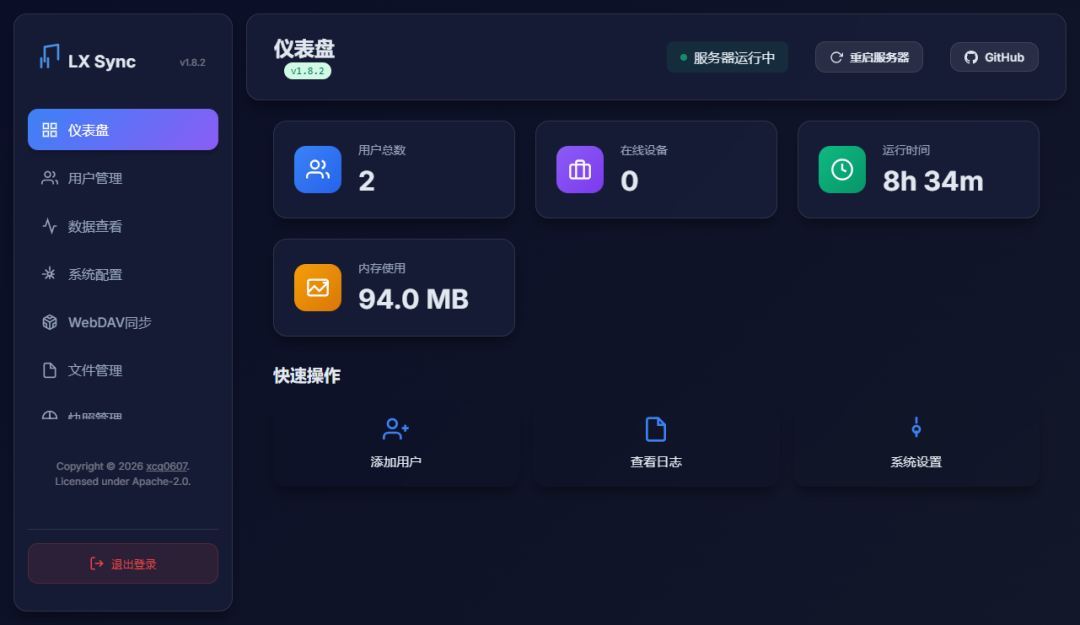
Task: Open the 仪表盘 sidebar menu item
Action: 123,130
